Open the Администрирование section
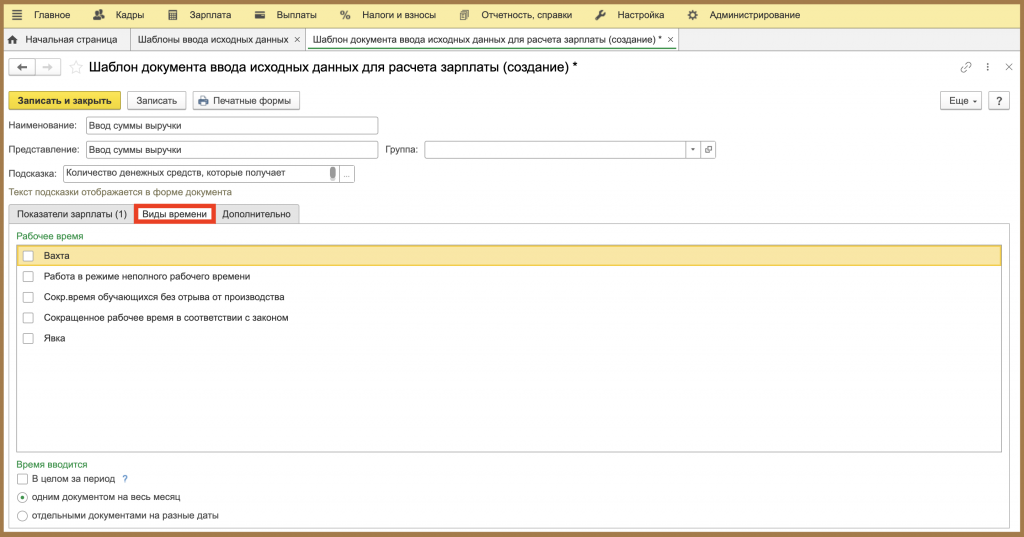 pos(754,14)
